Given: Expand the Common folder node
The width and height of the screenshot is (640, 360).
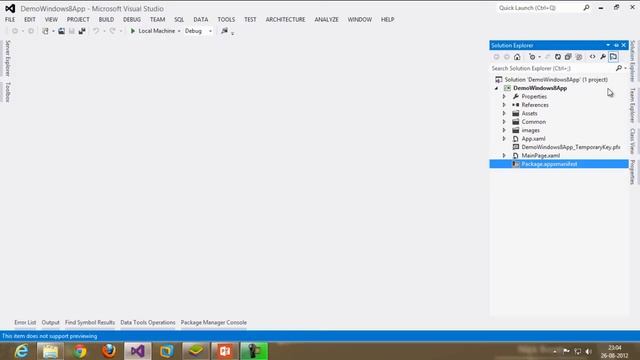Looking at the screenshot, I should click(x=504, y=122).
